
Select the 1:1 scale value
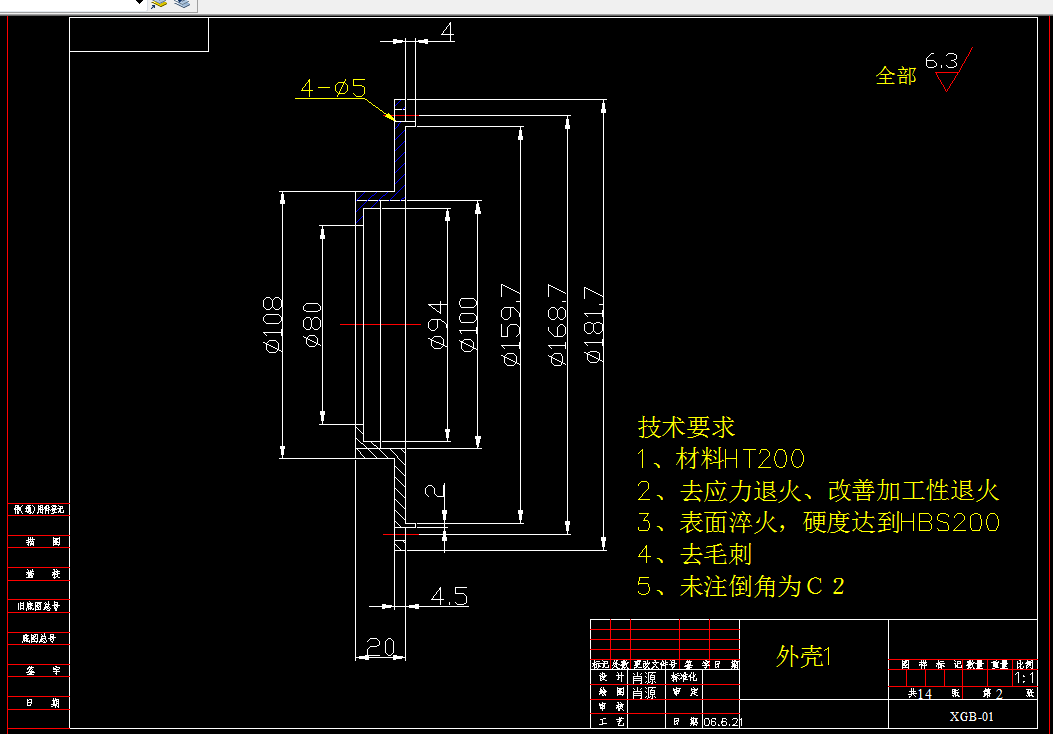tap(1025, 678)
